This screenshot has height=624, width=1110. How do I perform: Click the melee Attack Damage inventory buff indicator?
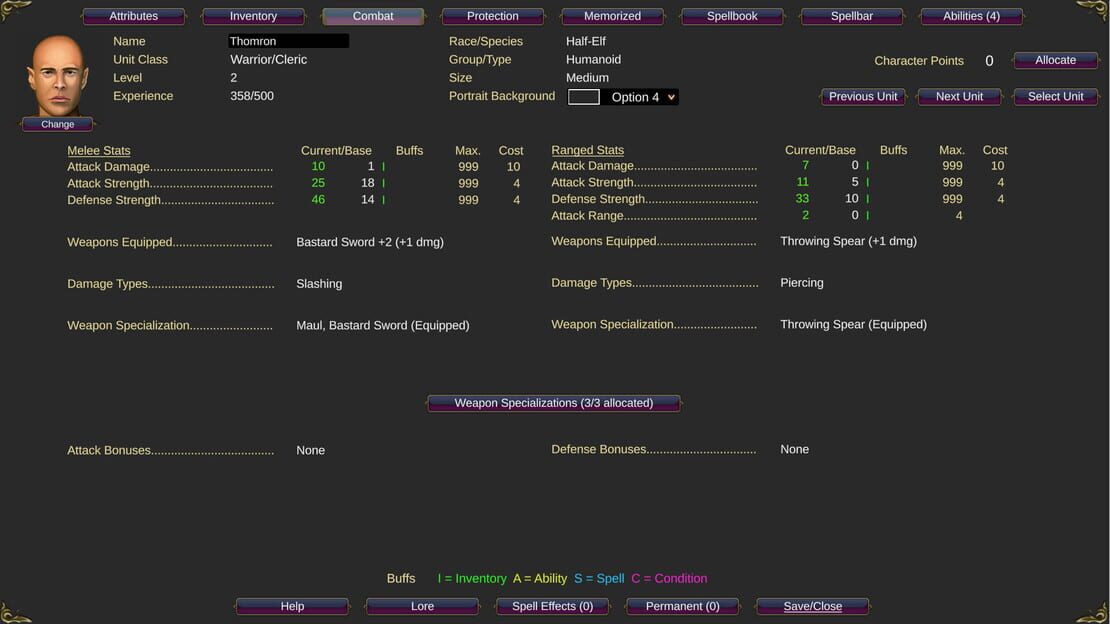(x=384, y=166)
